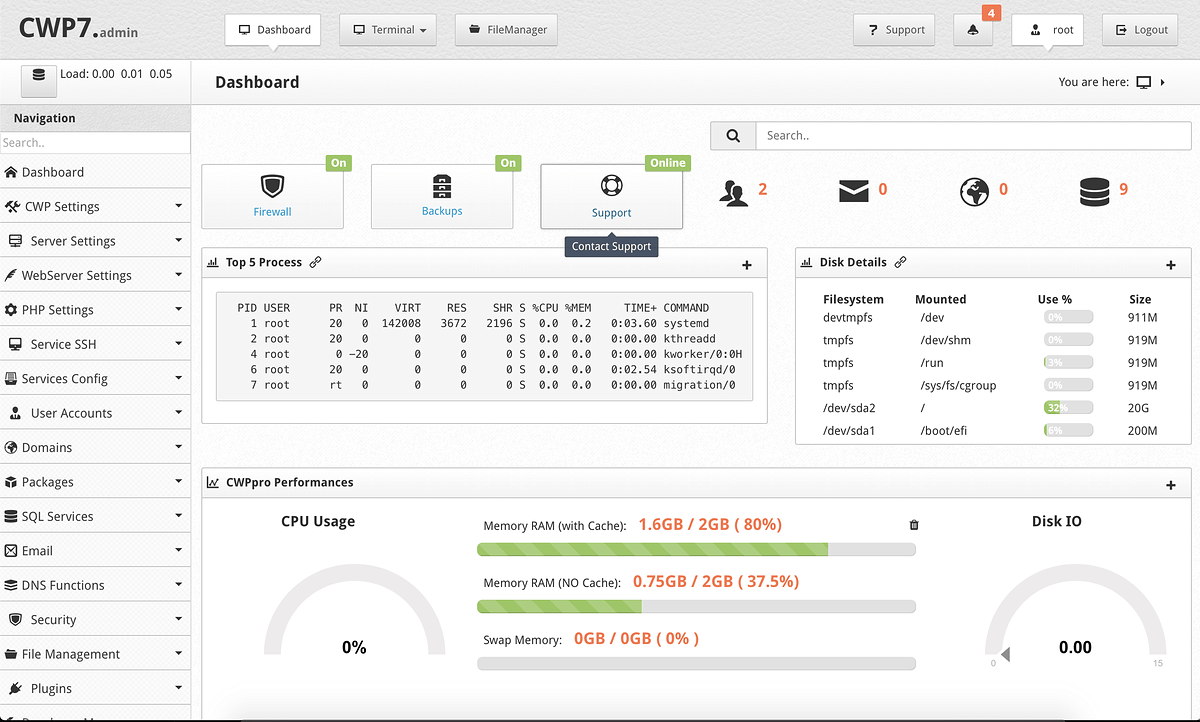Click the monitor breadcrumb icon
Viewport: 1200px width, 722px height.
tap(1144, 82)
